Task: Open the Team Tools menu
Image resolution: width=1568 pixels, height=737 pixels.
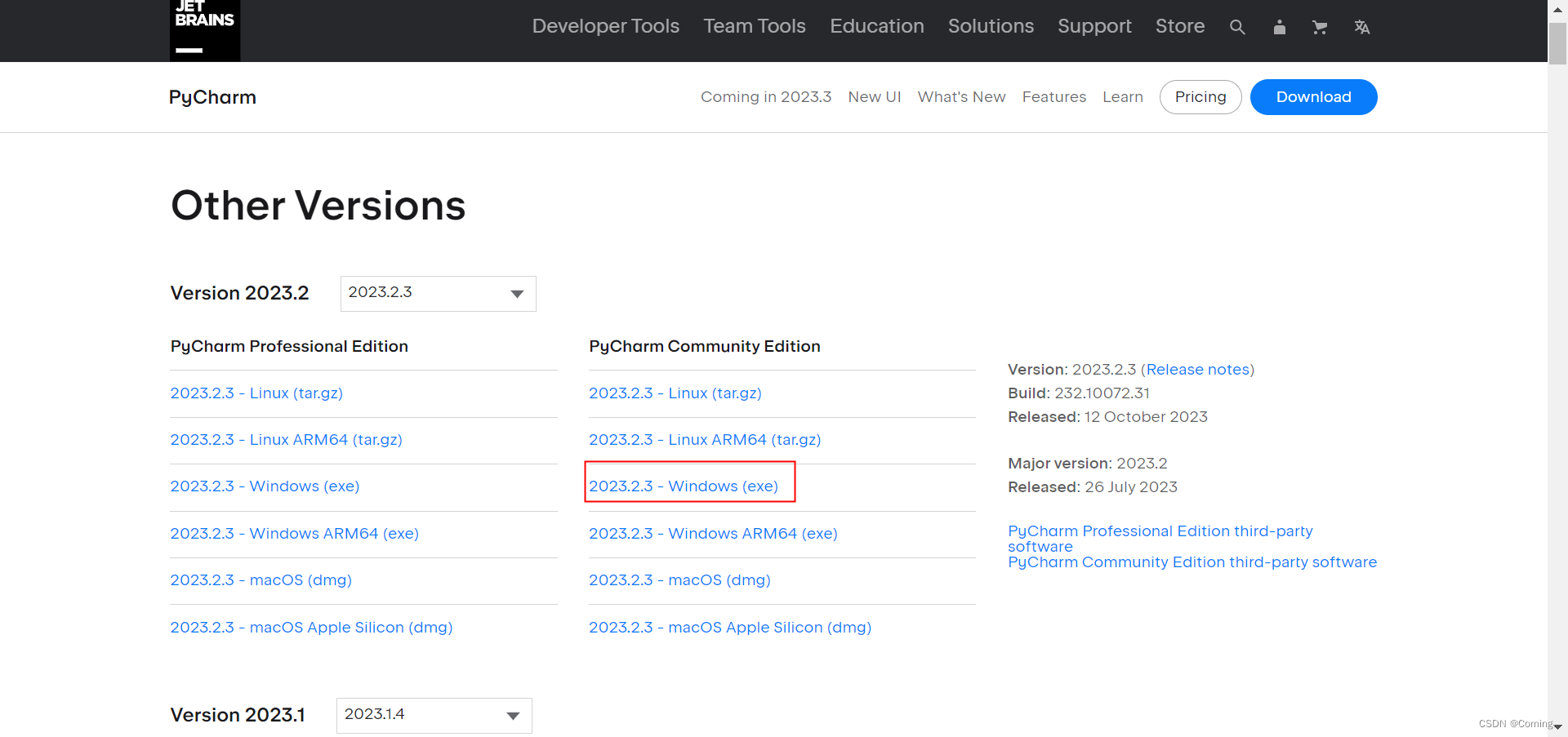Action: 754,25
